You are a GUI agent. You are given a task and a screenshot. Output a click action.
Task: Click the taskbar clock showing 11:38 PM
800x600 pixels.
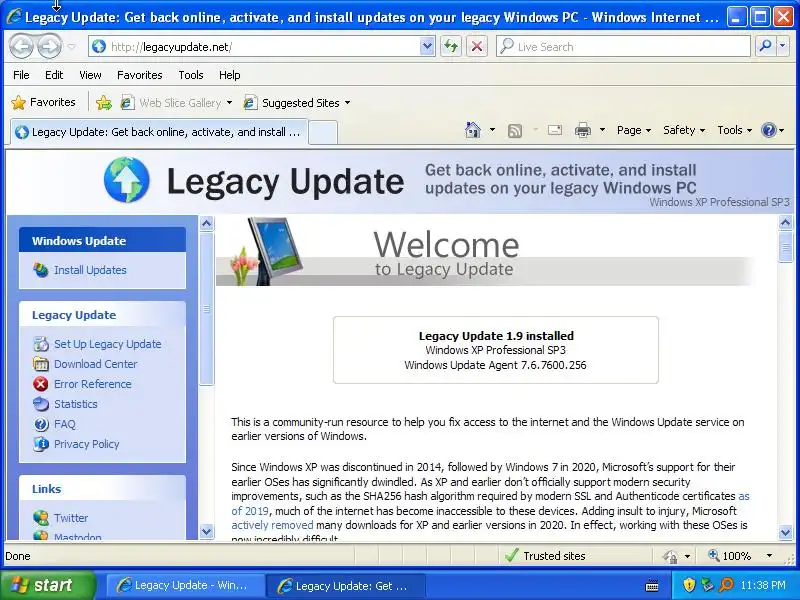pyautogui.click(x=763, y=585)
